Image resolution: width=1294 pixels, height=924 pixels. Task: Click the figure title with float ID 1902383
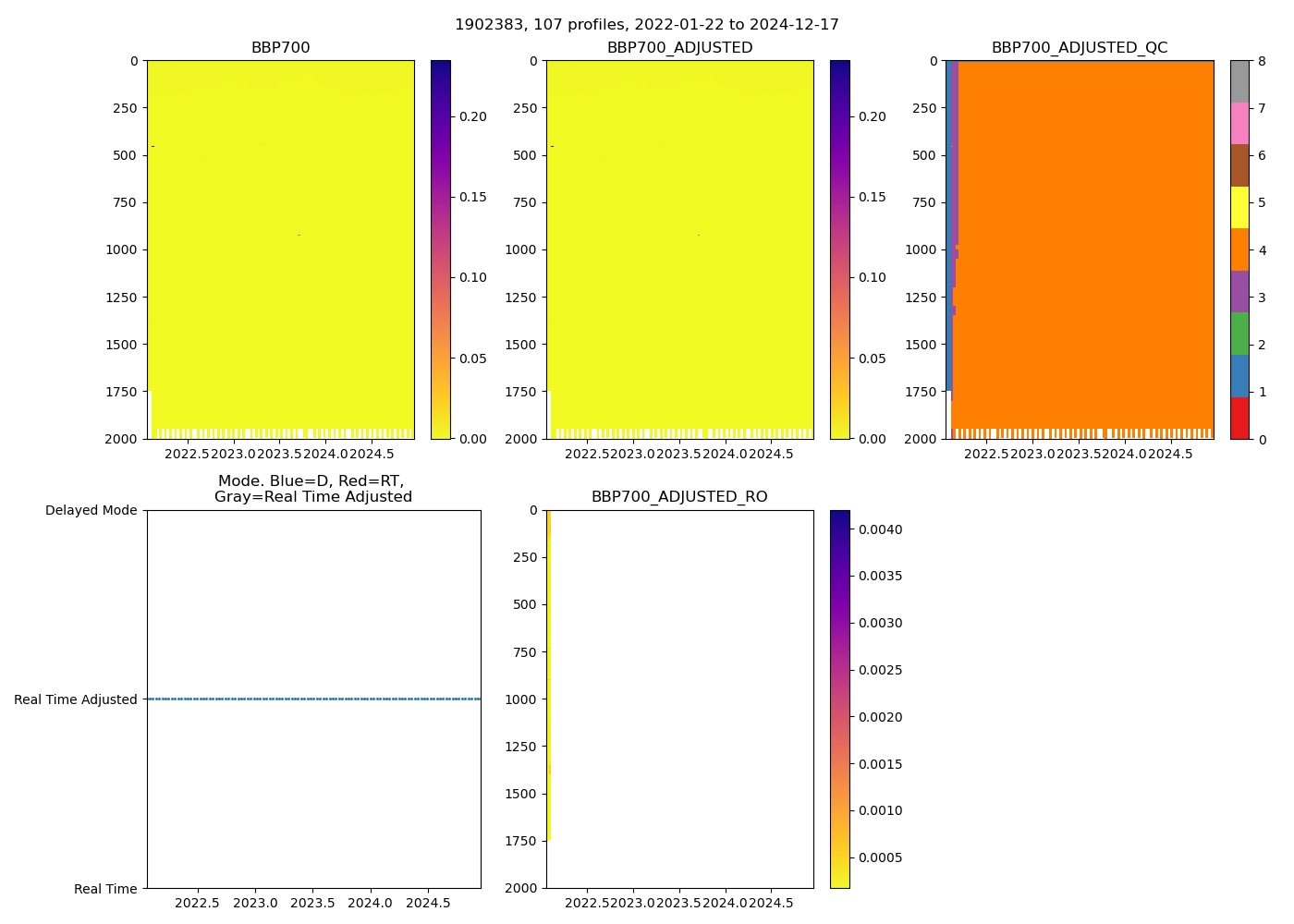(x=646, y=25)
